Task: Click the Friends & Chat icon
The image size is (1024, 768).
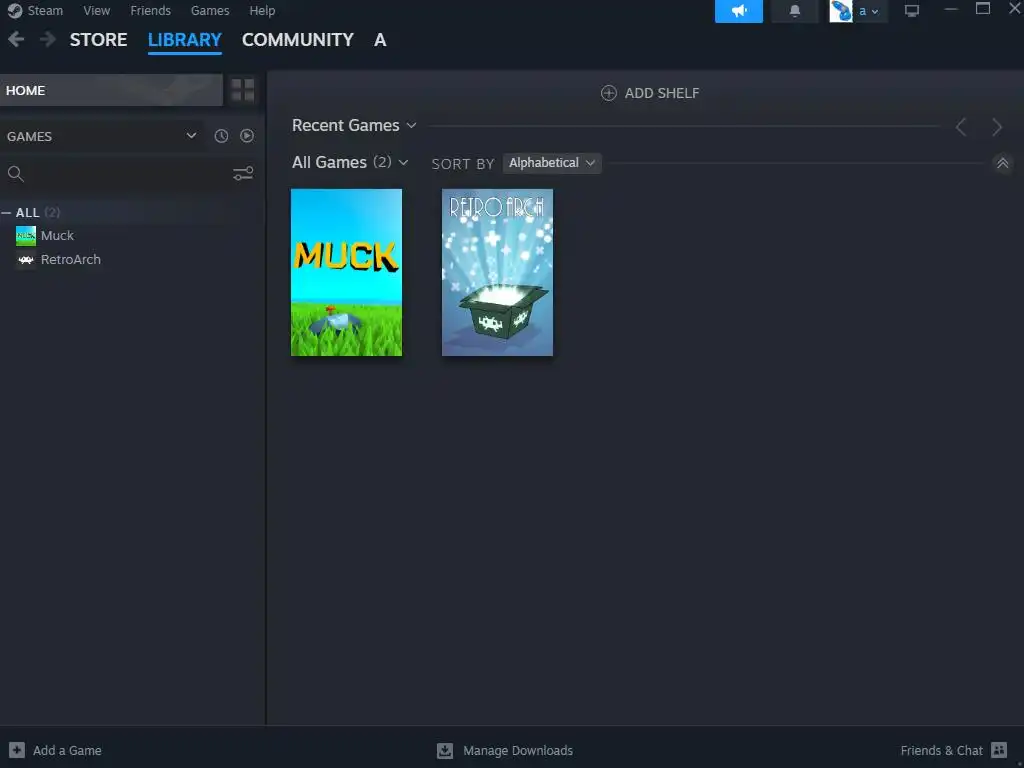Action: pyautogui.click(x=999, y=750)
